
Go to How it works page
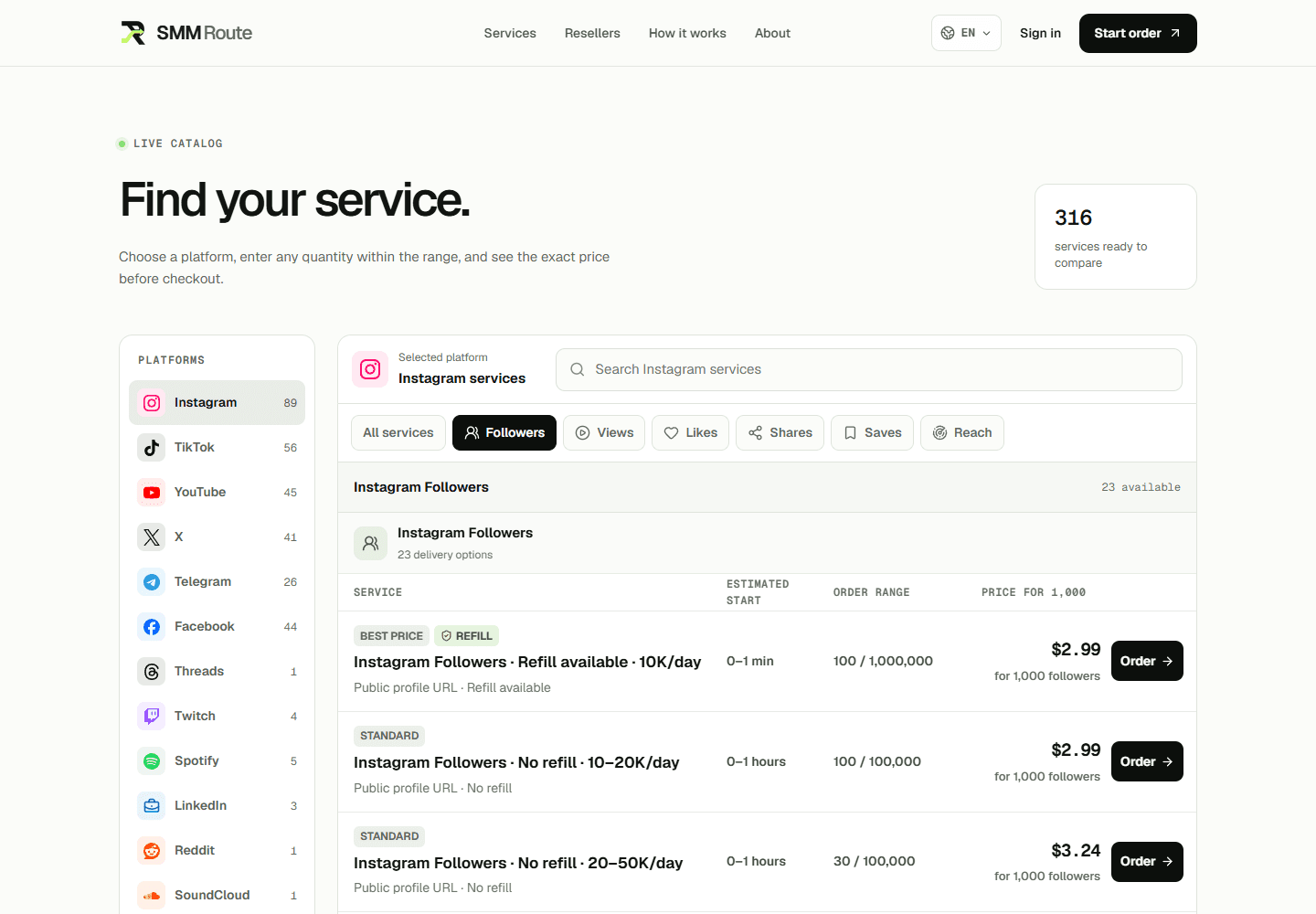pos(687,33)
